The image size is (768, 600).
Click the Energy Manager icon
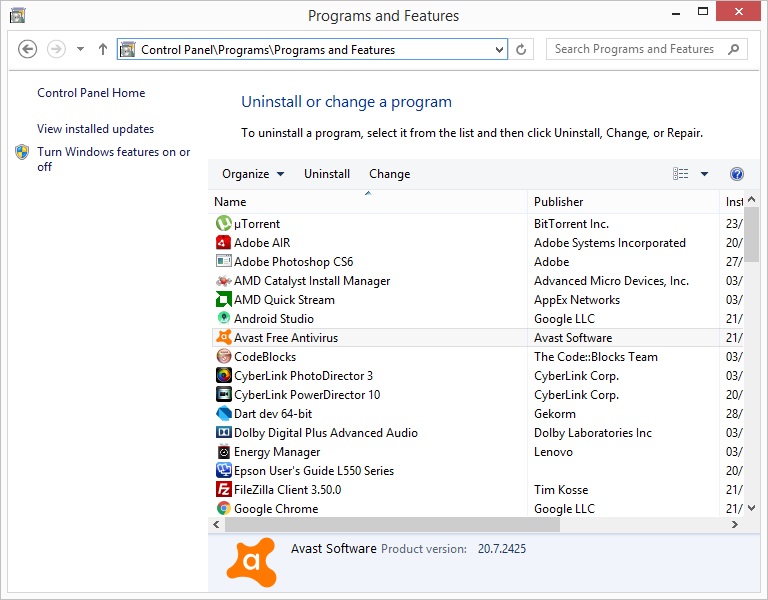pos(223,452)
